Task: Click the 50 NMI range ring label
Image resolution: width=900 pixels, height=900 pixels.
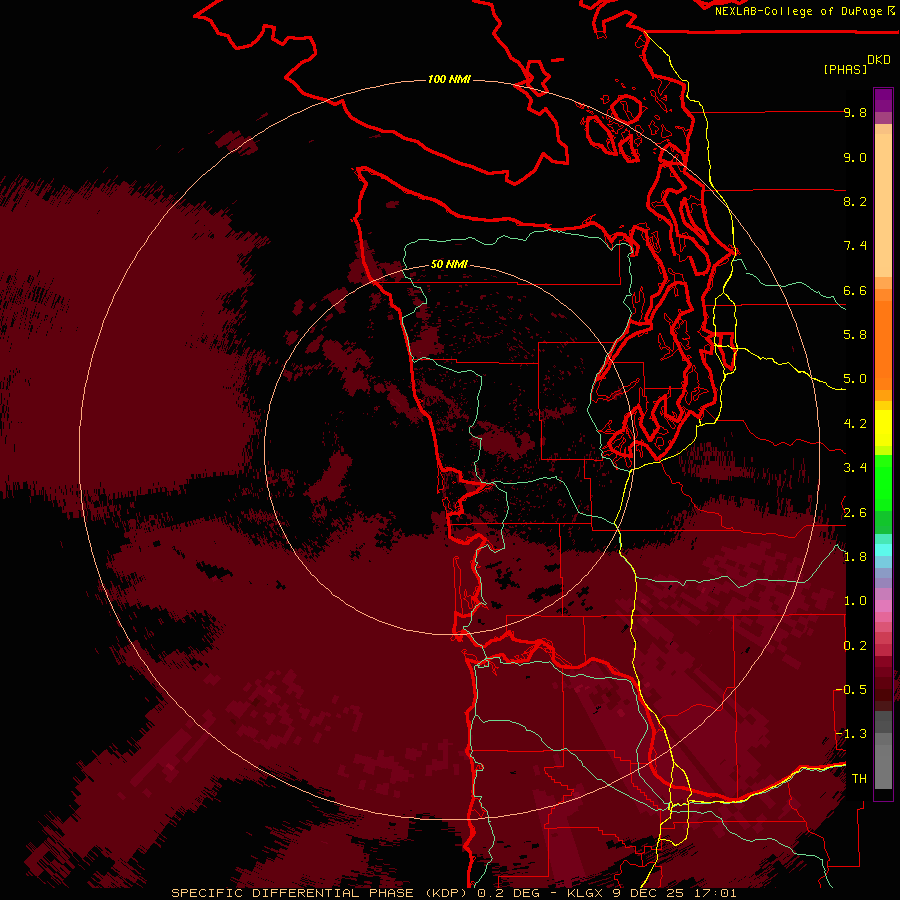Action: coord(449,264)
